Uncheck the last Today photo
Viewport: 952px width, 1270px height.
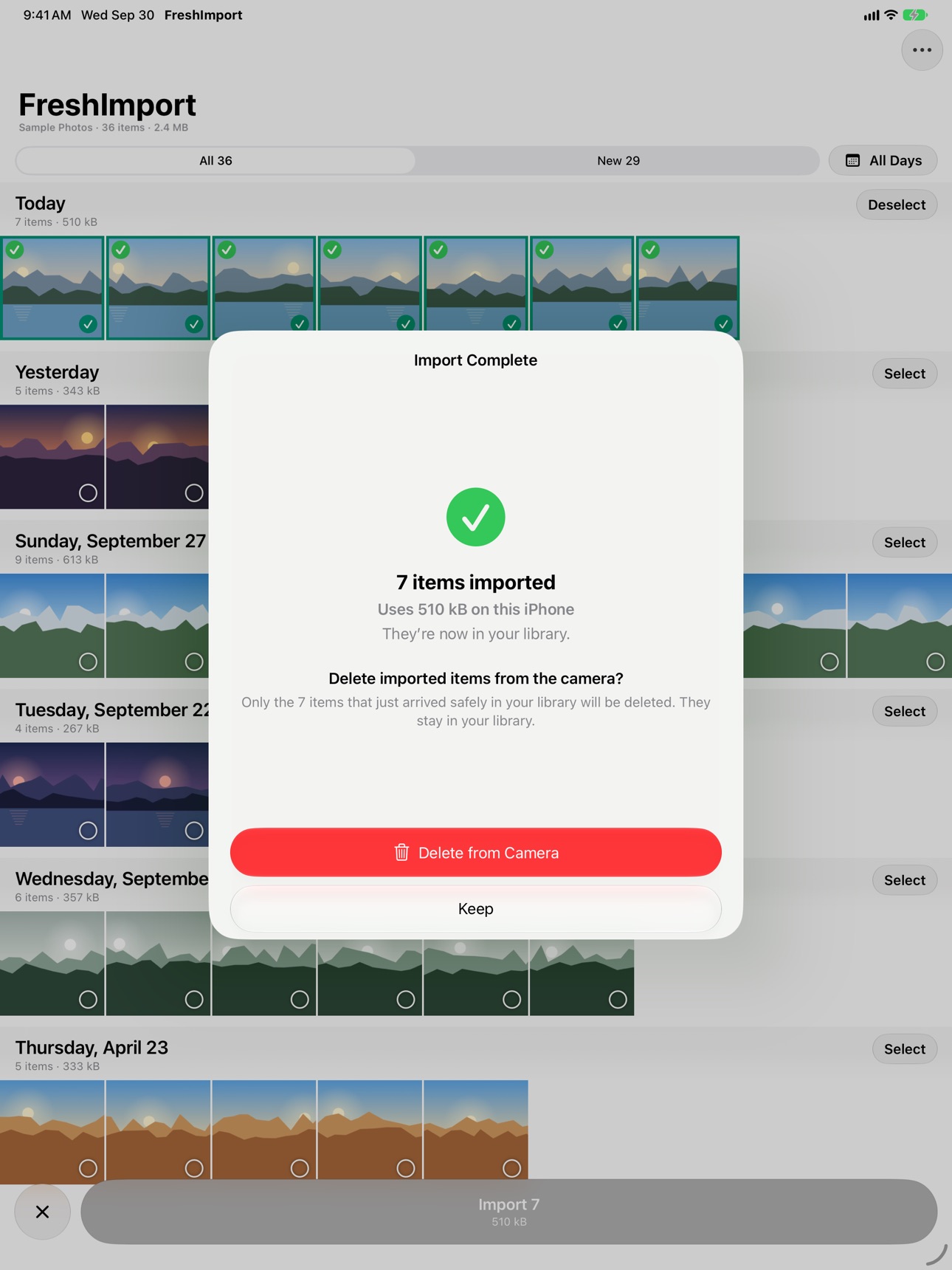tap(723, 323)
